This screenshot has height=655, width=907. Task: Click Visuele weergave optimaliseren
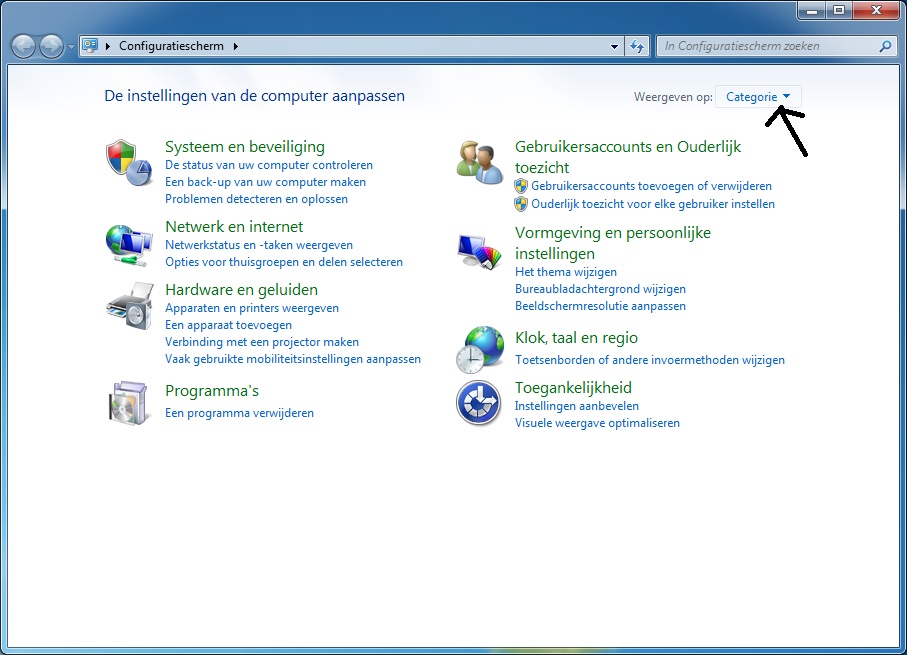click(x=597, y=423)
